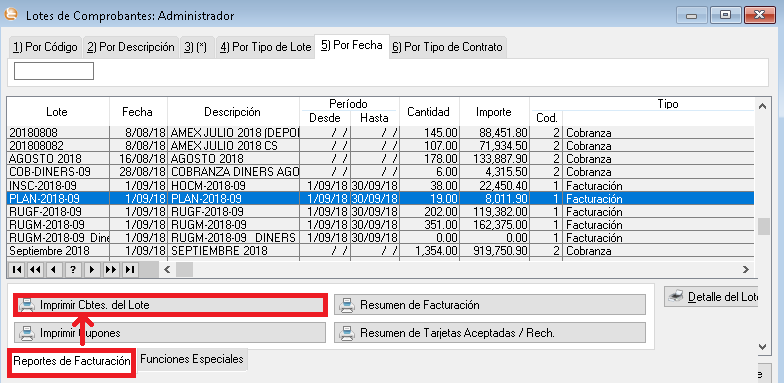The height and width of the screenshot is (383, 784).
Task: Click grid vertical scrollbar up arrow
Action: point(762,106)
